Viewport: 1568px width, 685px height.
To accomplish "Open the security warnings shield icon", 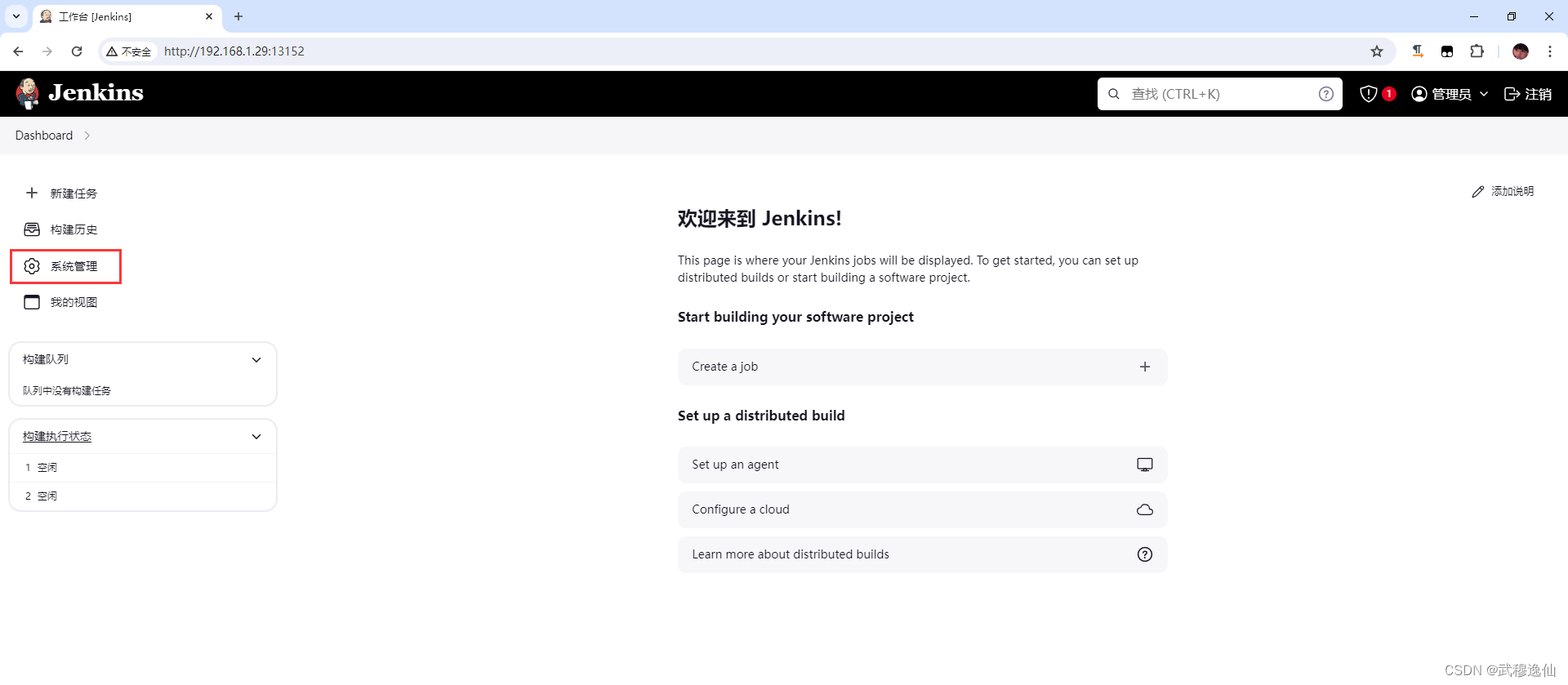I will click(1369, 94).
